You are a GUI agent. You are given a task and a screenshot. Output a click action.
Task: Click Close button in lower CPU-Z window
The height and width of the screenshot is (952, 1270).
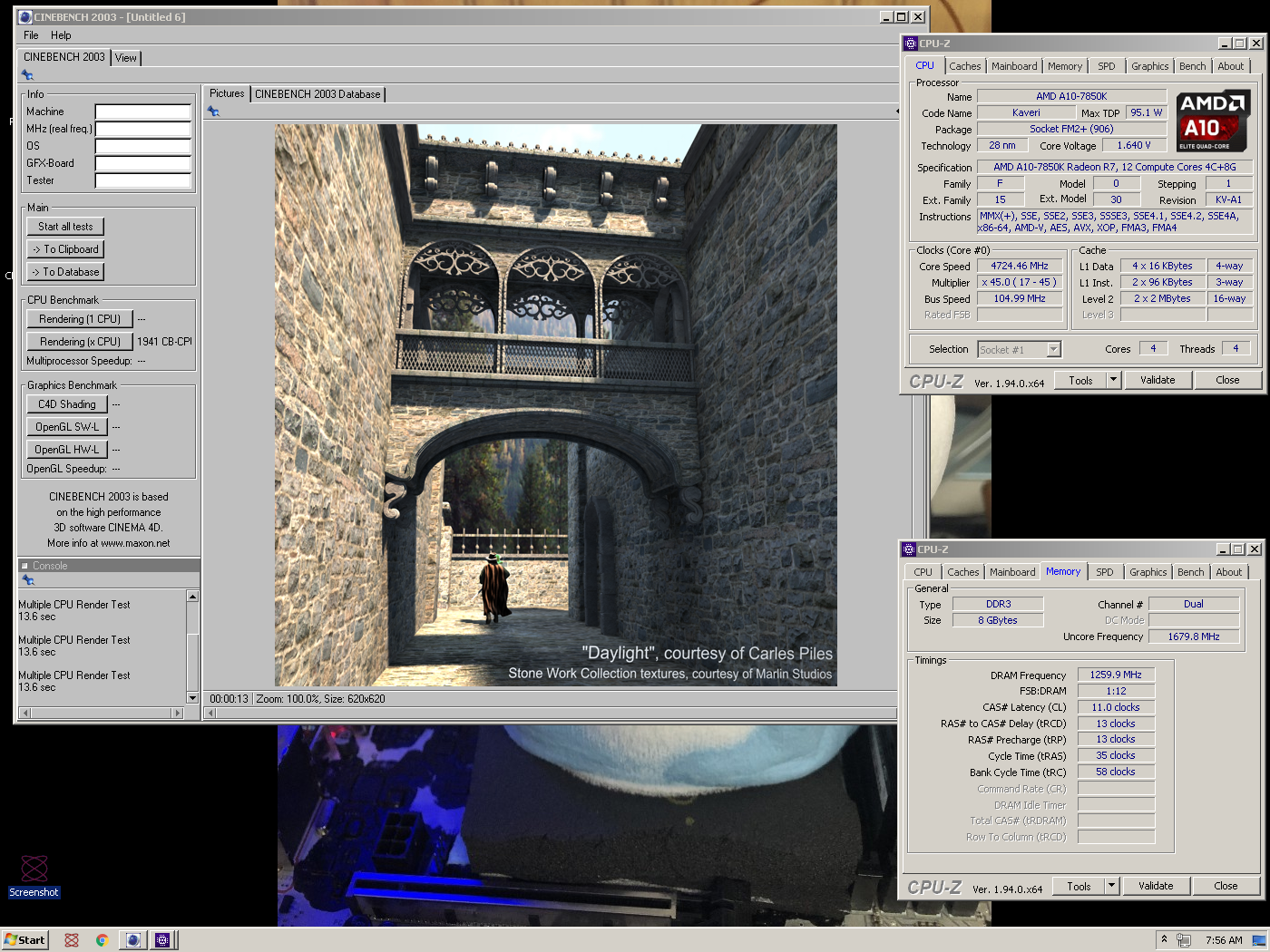[1226, 886]
